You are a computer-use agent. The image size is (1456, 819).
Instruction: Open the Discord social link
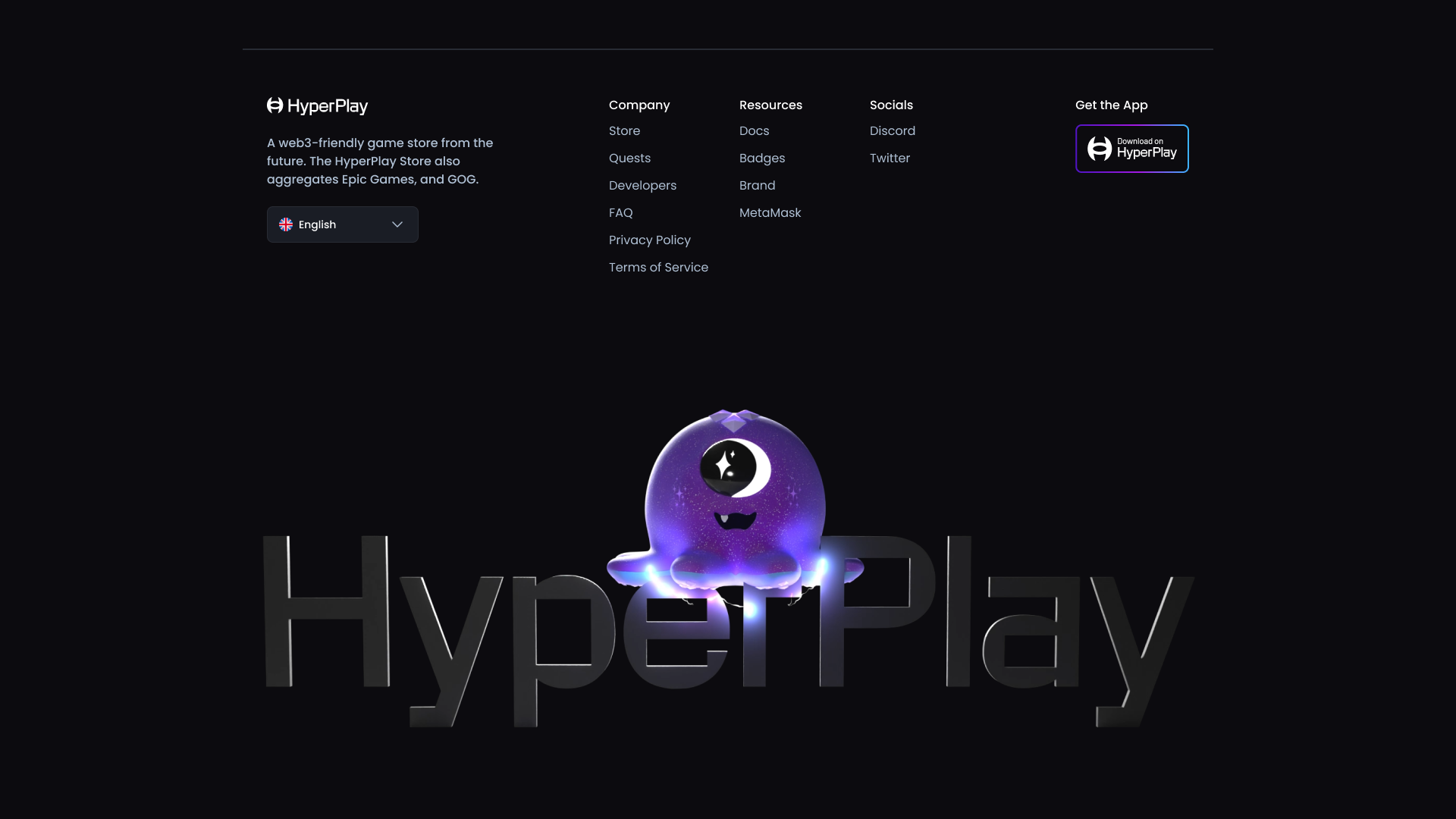tap(892, 131)
